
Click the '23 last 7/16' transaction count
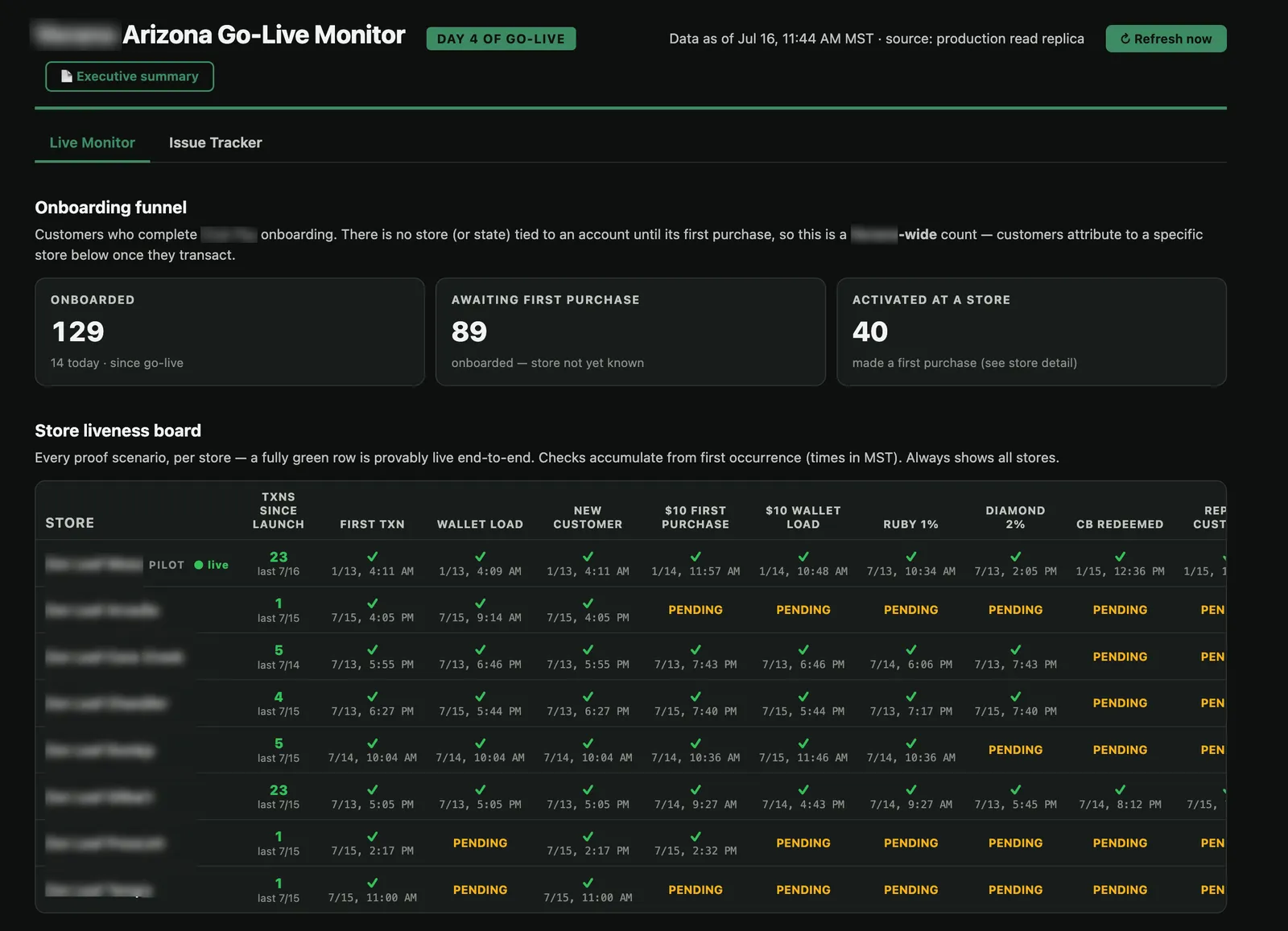click(x=279, y=563)
